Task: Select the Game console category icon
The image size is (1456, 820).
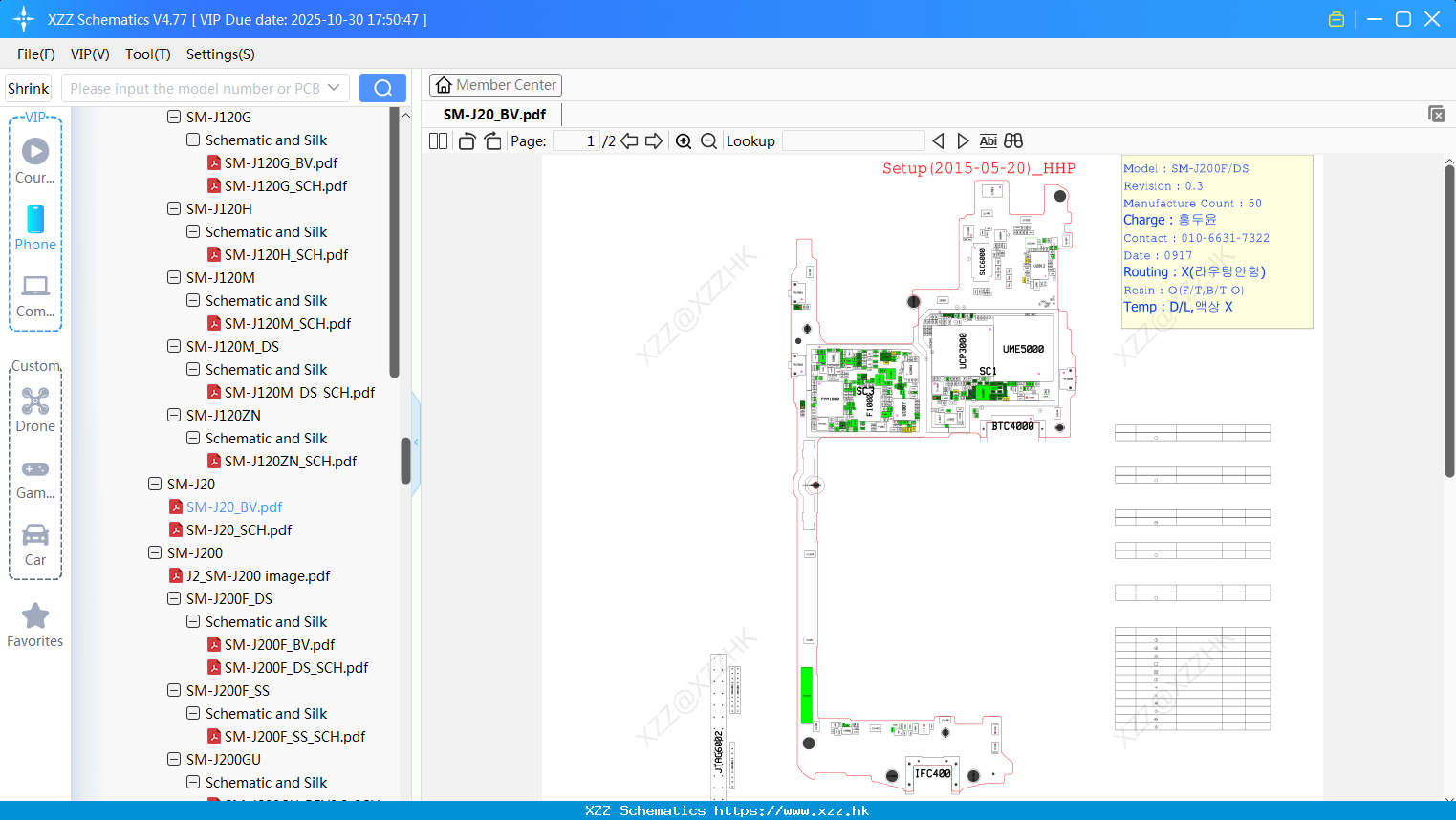Action: coord(35,478)
